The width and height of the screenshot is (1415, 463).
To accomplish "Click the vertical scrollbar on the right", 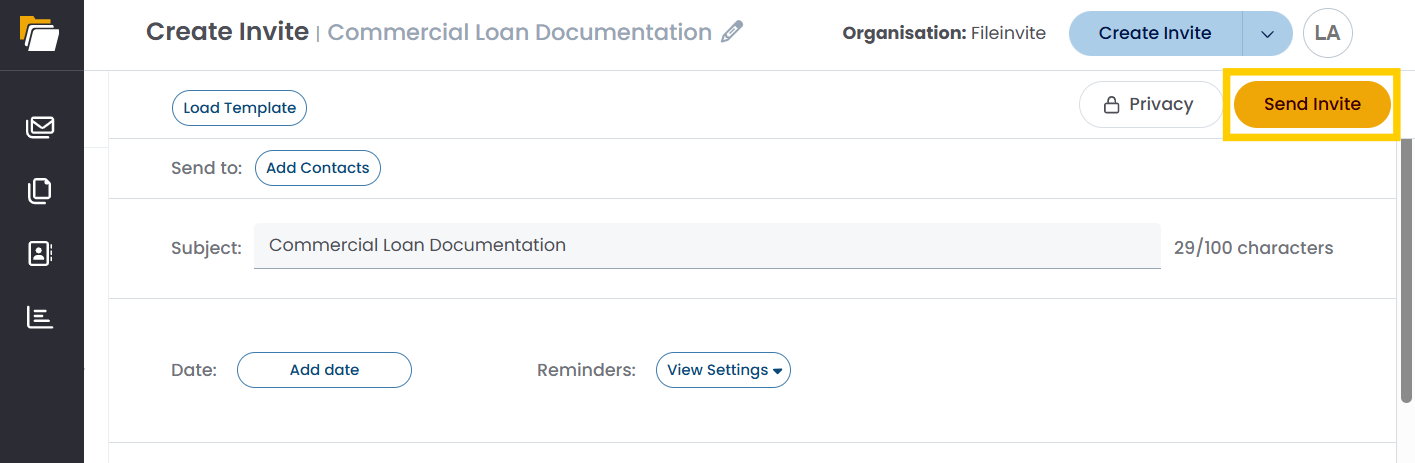I will 1405,270.
